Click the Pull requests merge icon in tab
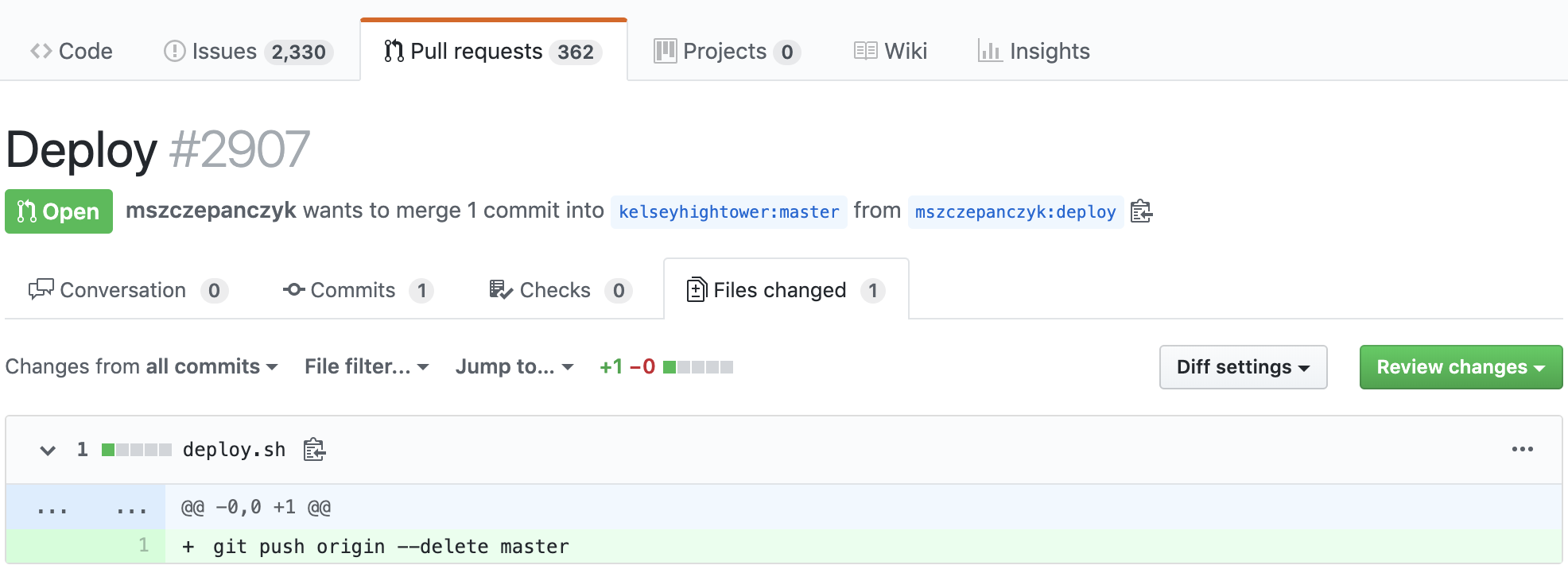 (394, 51)
